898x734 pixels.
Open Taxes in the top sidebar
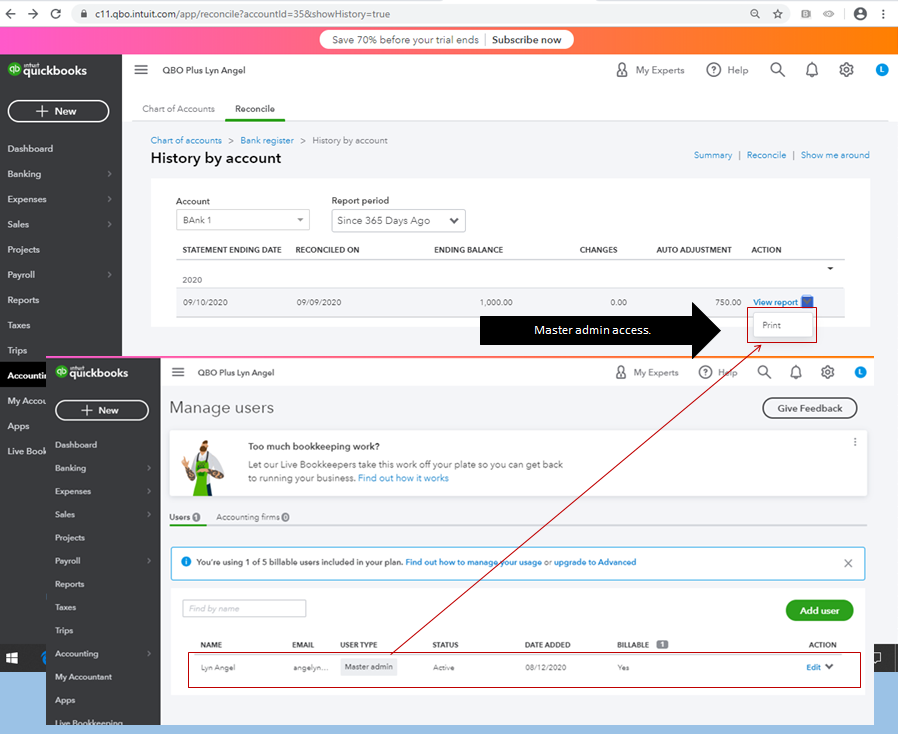19,325
